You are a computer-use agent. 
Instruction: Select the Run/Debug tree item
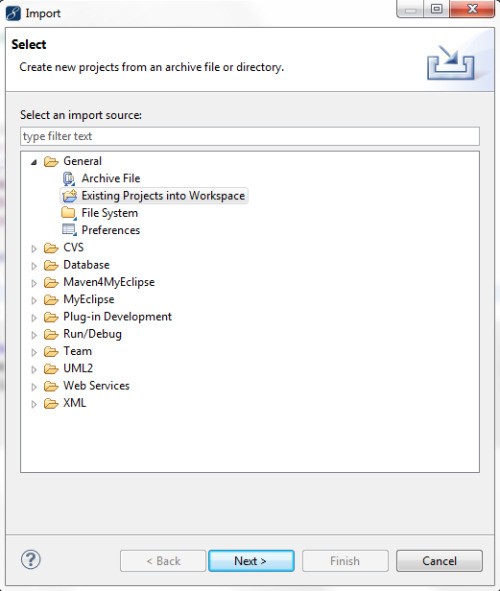pos(92,334)
